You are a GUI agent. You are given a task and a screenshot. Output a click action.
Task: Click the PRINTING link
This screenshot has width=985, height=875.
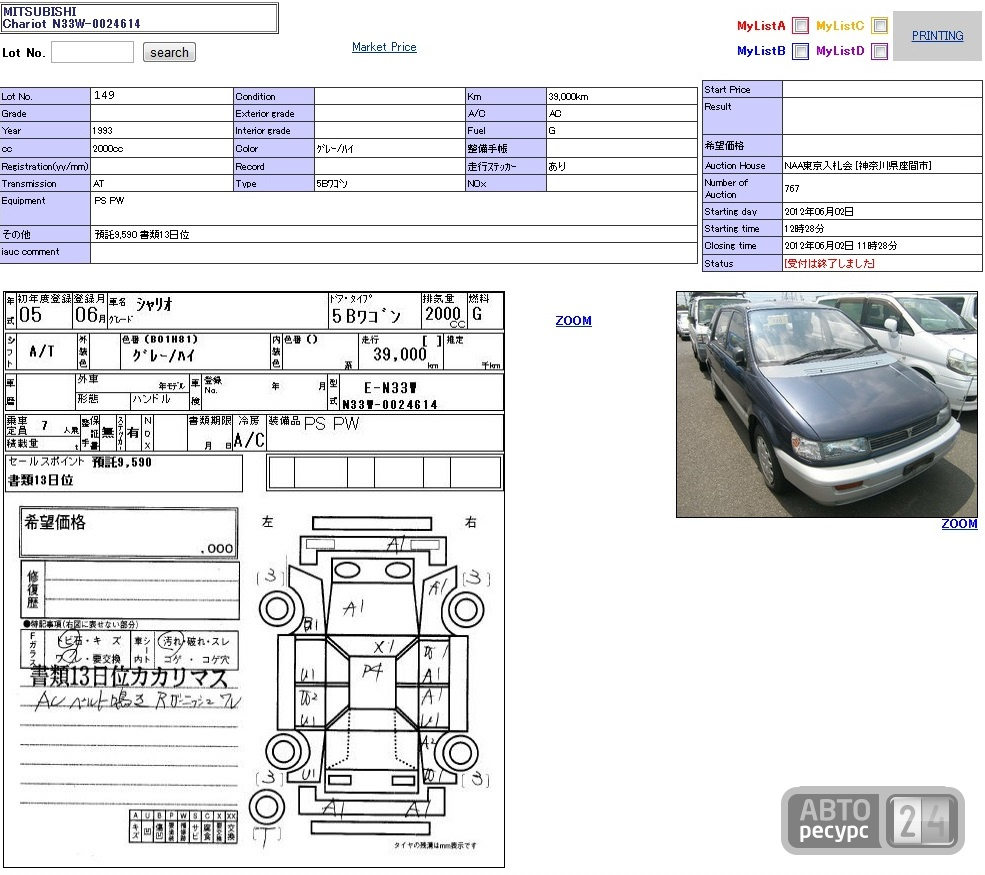(937, 36)
